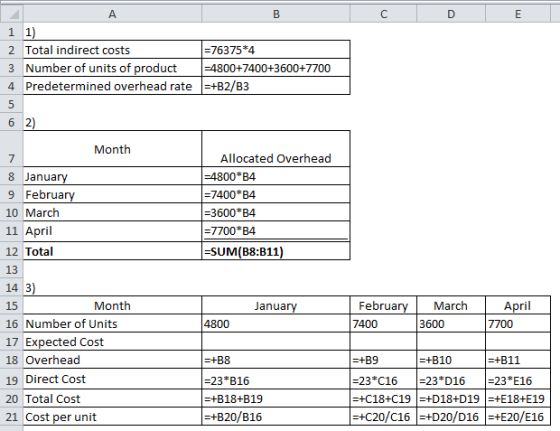Click cell A14 containing '3)'
The width and height of the screenshot is (560, 431).
pos(112,287)
